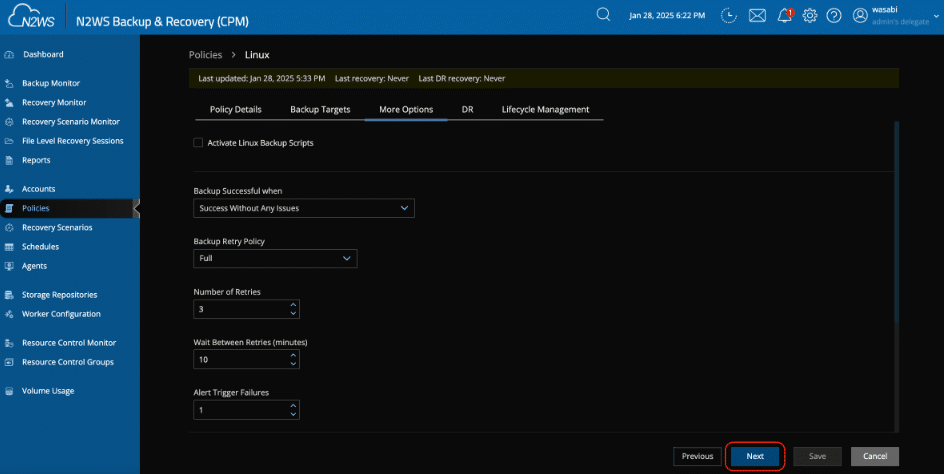Increase Wait Between Retries minutes
The width and height of the screenshot is (948, 474).
pos(293,355)
